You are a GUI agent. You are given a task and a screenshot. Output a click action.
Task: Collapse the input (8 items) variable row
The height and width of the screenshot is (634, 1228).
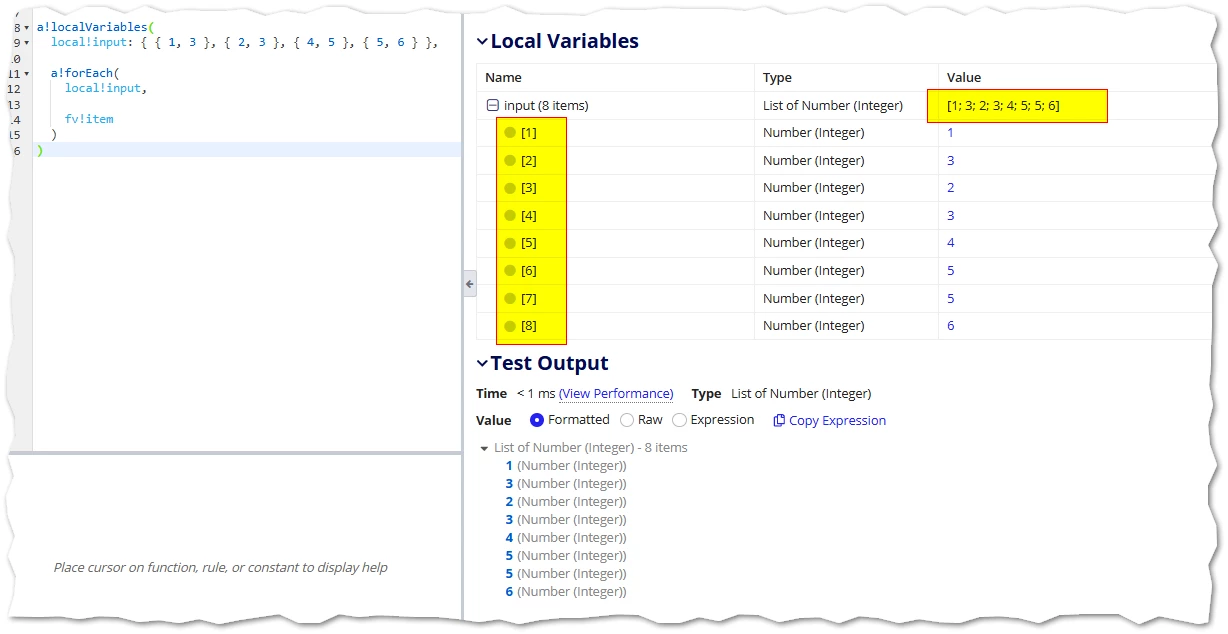coord(492,105)
